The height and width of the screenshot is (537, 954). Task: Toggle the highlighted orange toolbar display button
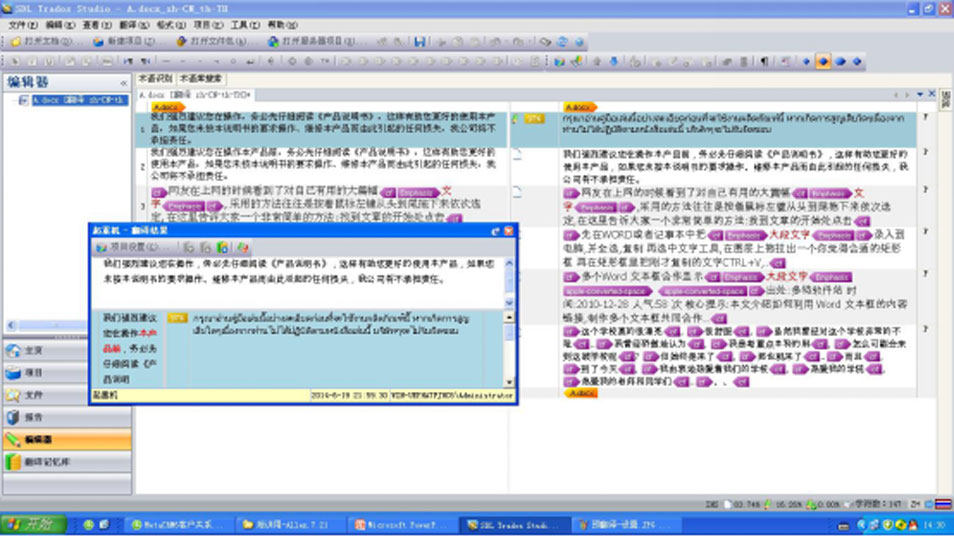[x=823, y=61]
